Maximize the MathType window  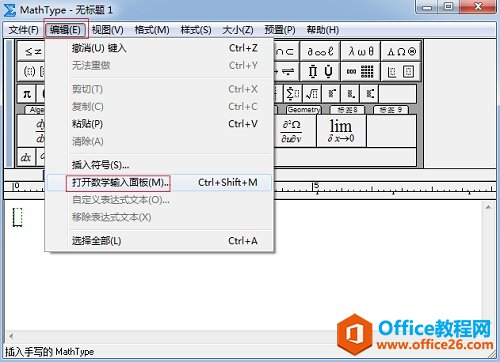coord(449,7)
